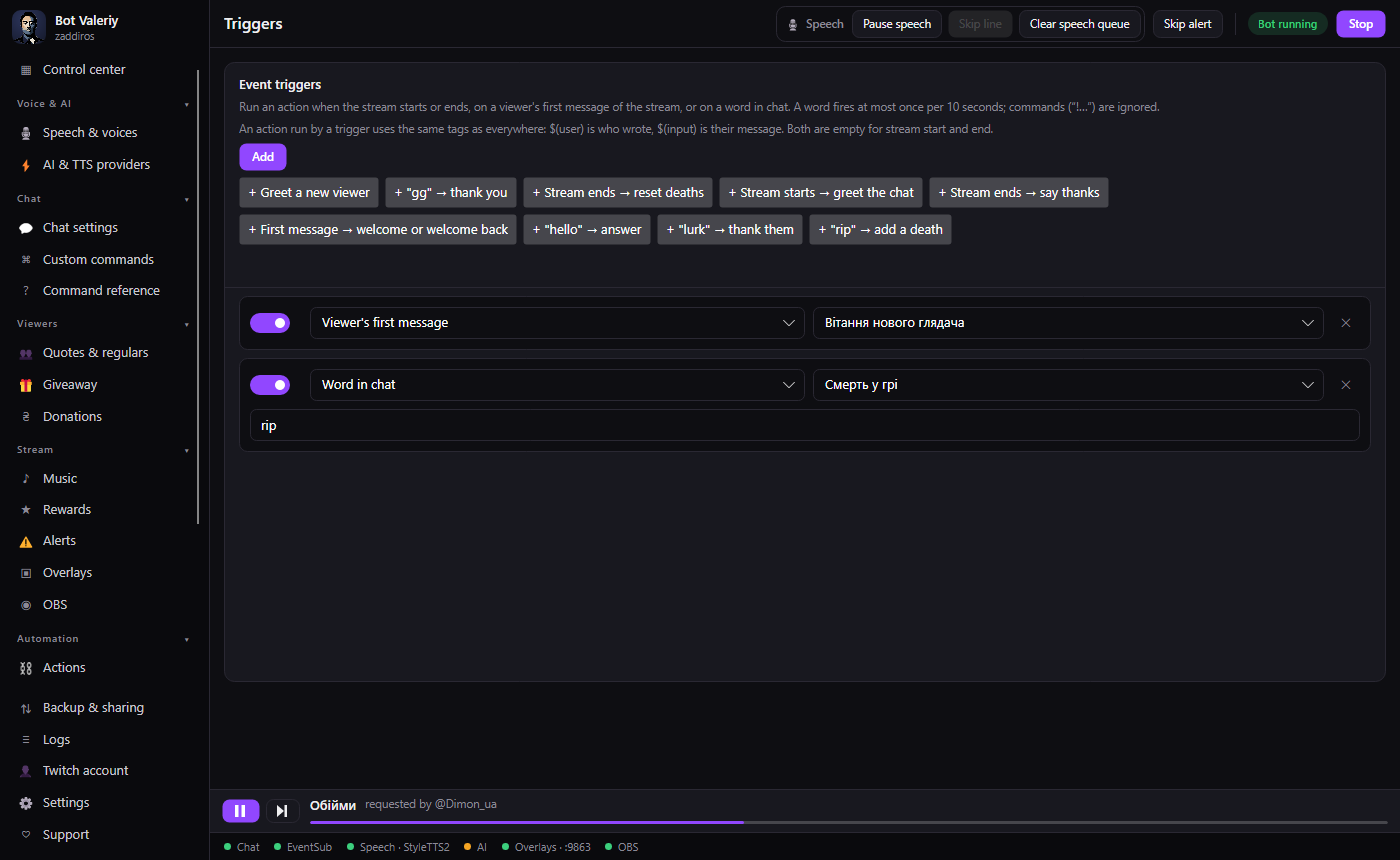Click the Speech & voices microphone icon
The width and height of the screenshot is (1400, 860).
pyautogui.click(x=26, y=133)
